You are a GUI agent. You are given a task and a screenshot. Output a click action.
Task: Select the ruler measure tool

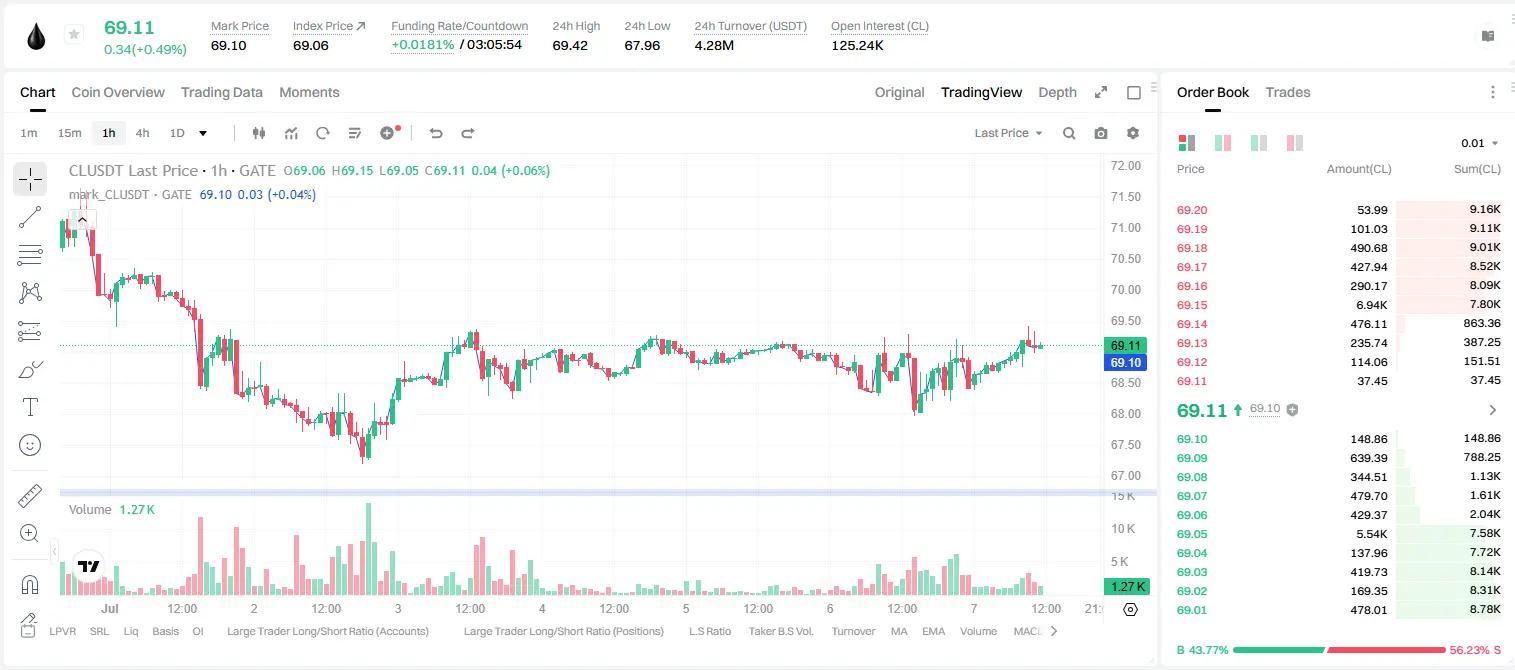pyautogui.click(x=30, y=496)
